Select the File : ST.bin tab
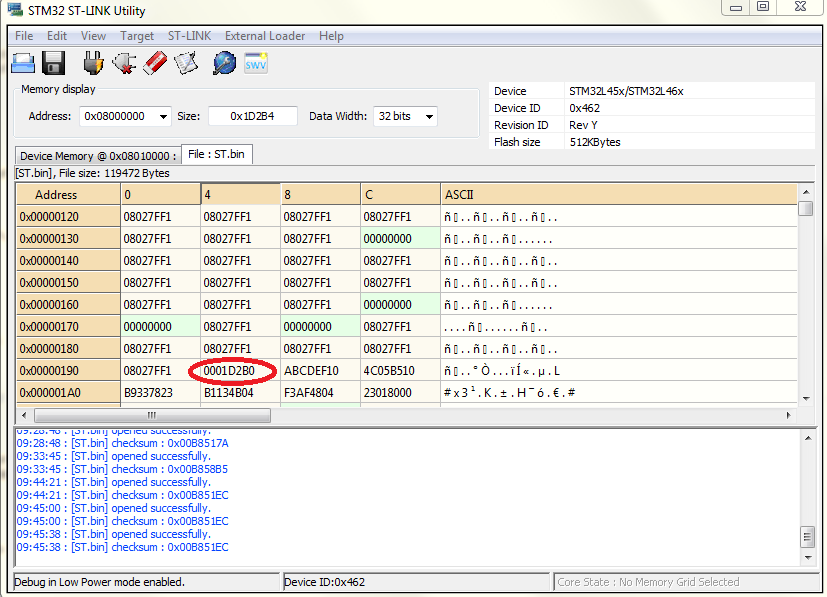This screenshot has width=827, height=597. (x=216, y=154)
